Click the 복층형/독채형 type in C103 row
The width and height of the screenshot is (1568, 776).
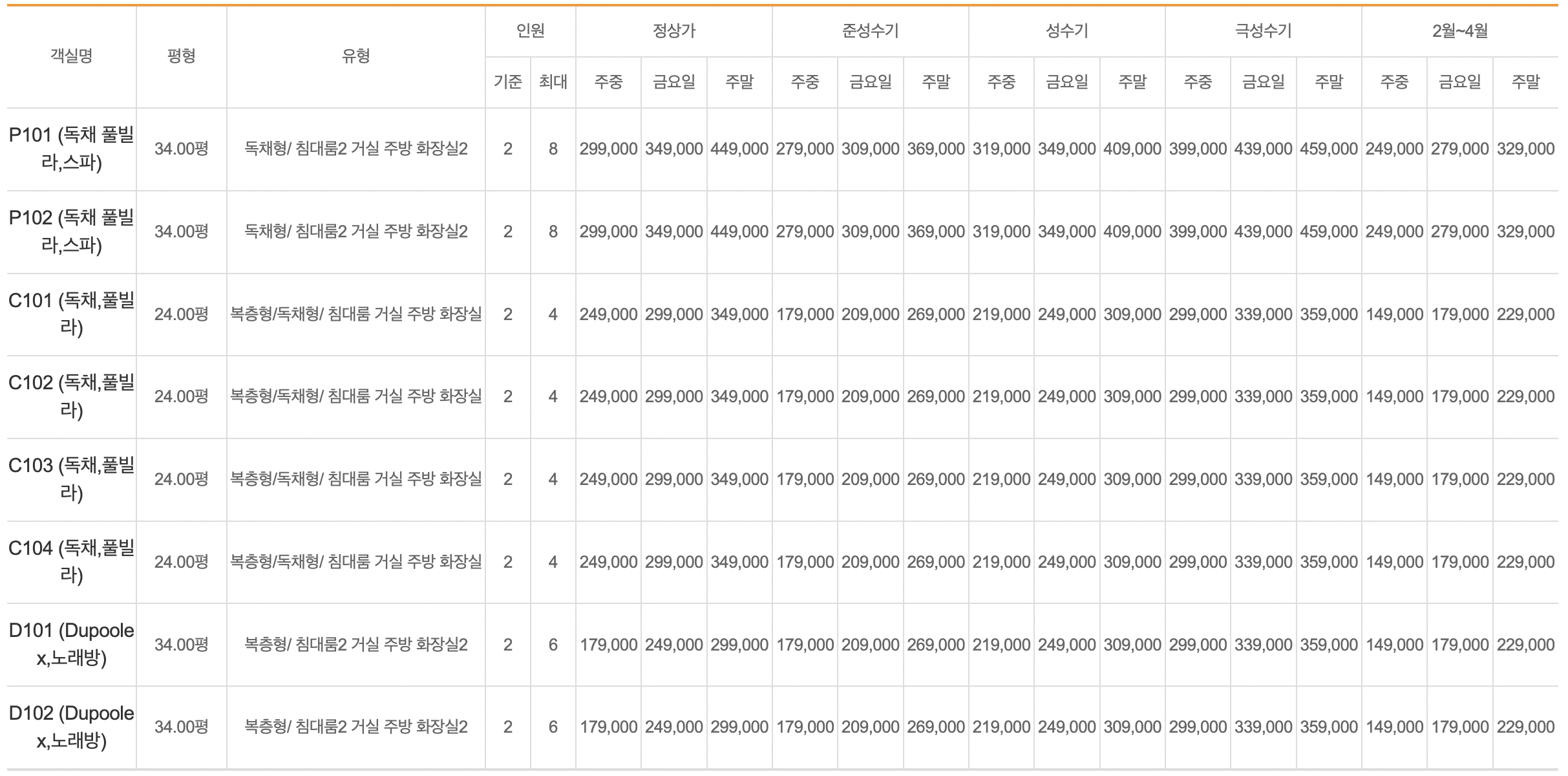(x=355, y=479)
